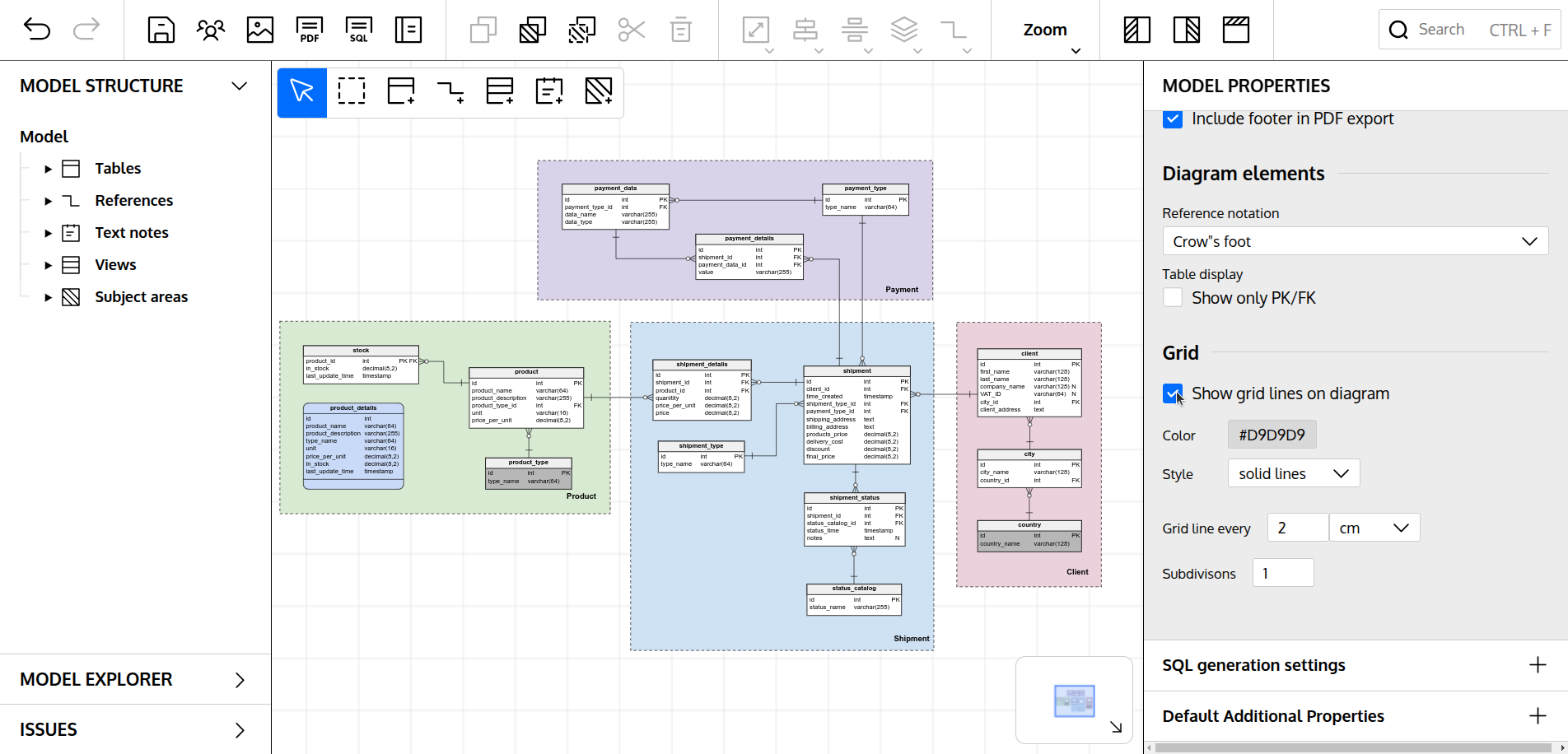
Task: Expand the minimap with arrow icon
Action: [x=1116, y=727]
